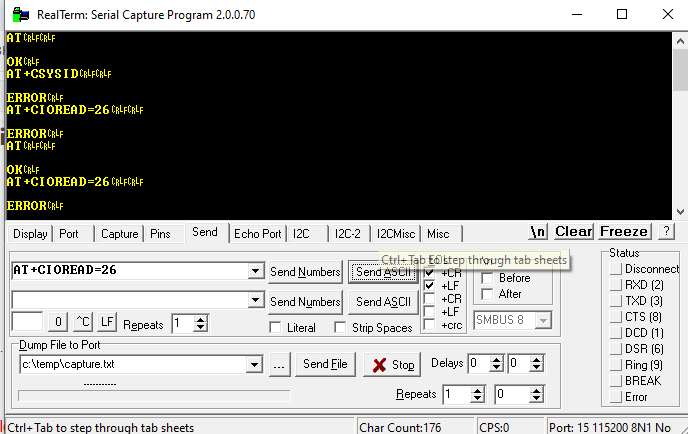Click the \n newline button
The image size is (688, 434).
tap(538, 231)
